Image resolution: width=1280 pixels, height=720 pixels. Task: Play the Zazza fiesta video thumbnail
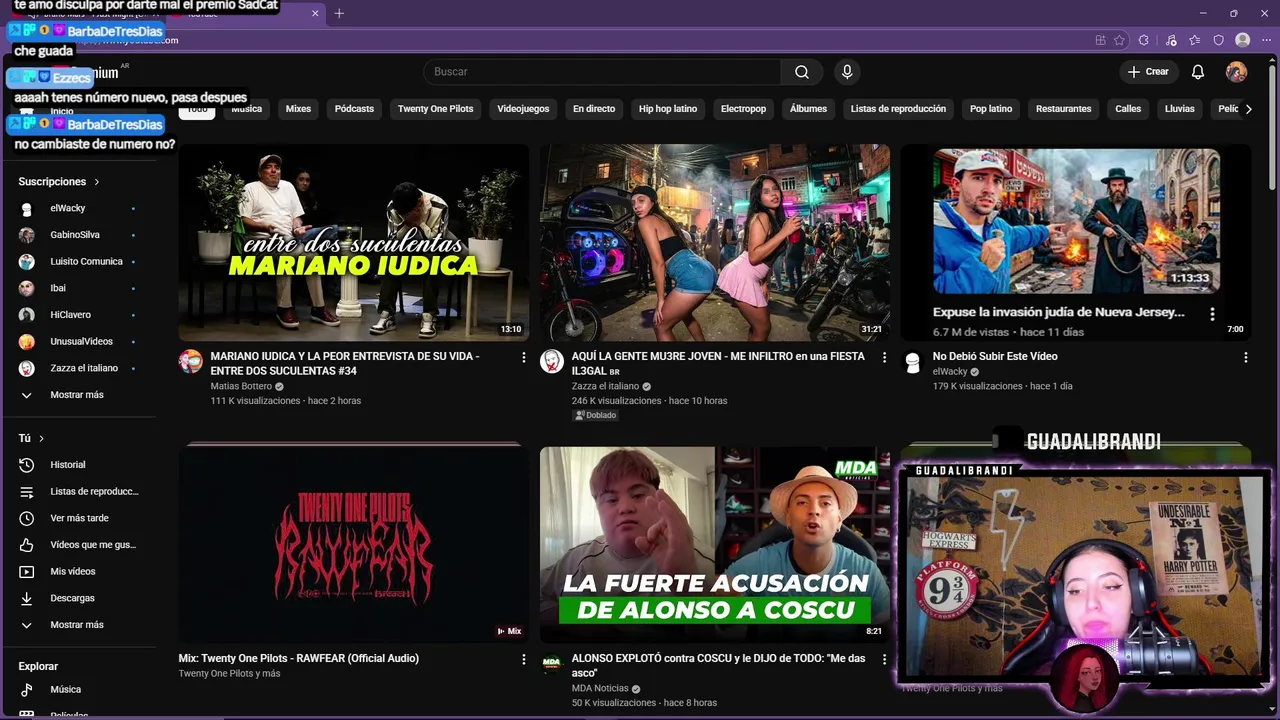(715, 243)
